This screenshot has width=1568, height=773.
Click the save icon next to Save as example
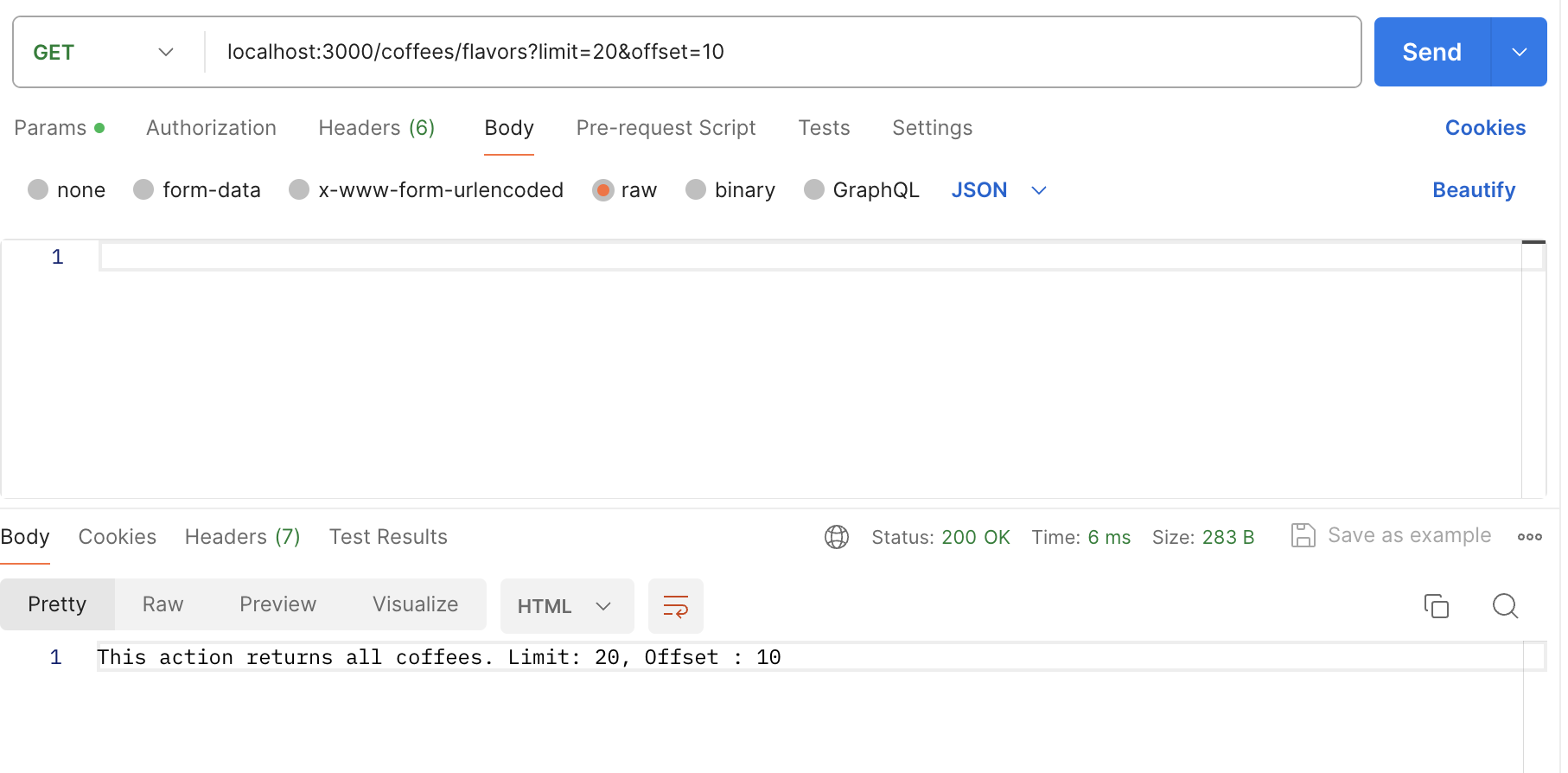pyautogui.click(x=1303, y=536)
